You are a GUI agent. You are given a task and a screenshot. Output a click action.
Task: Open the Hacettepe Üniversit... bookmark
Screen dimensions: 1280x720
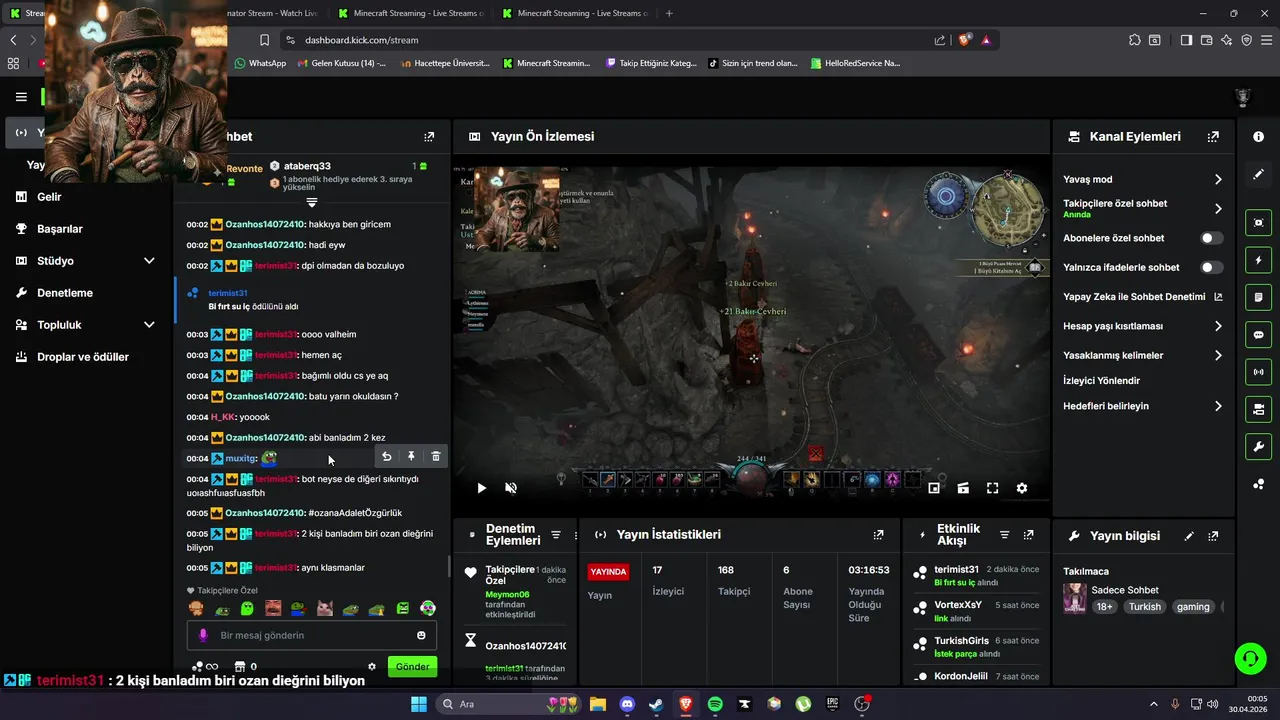click(x=445, y=63)
